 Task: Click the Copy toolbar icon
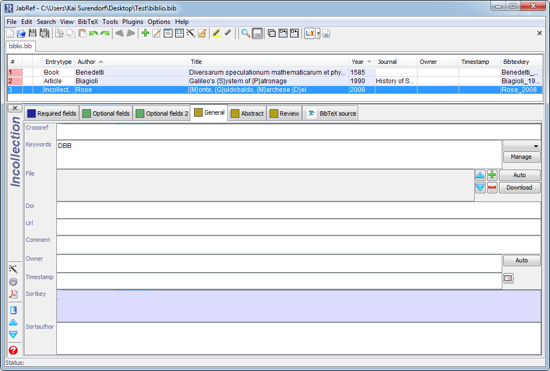[x=71, y=34]
